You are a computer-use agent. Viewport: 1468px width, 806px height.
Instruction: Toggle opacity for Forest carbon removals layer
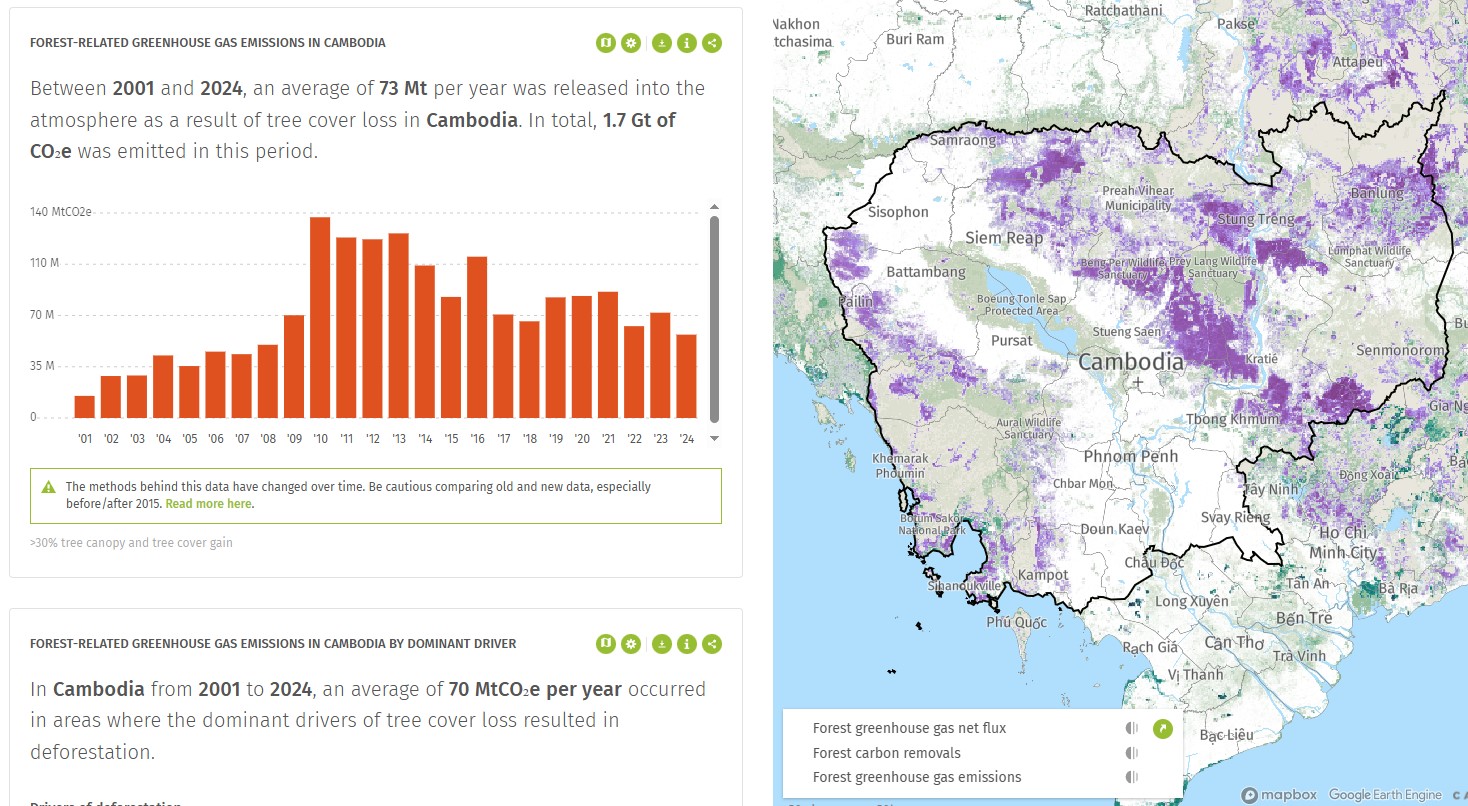pos(1132,753)
